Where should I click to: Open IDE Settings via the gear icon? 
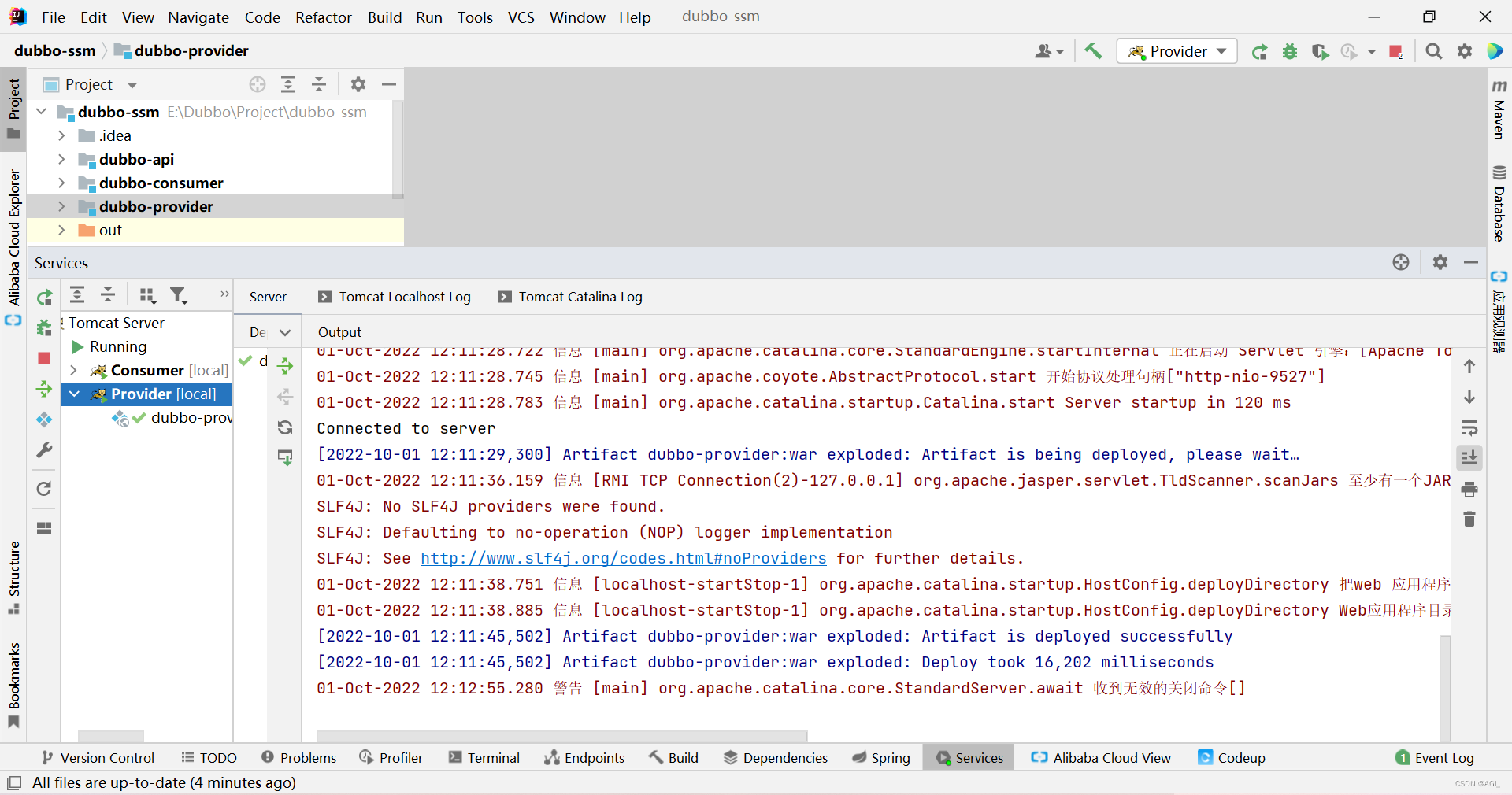[1466, 50]
